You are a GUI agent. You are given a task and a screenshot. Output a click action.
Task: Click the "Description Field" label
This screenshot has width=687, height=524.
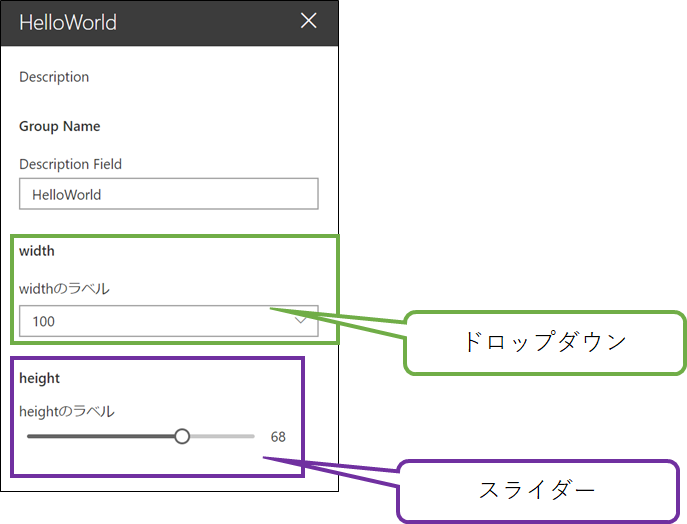(71, 164)
